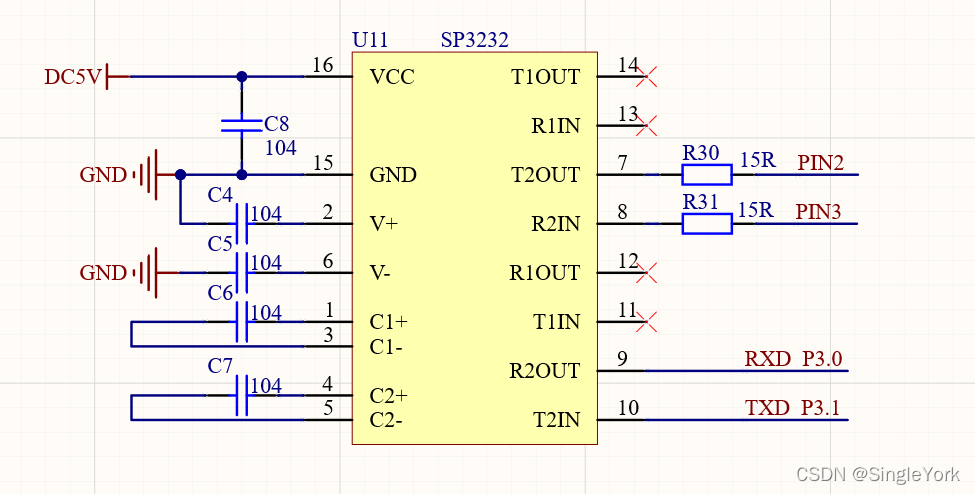
Task: Click the R2IN pin name
Action: point(555,224)
